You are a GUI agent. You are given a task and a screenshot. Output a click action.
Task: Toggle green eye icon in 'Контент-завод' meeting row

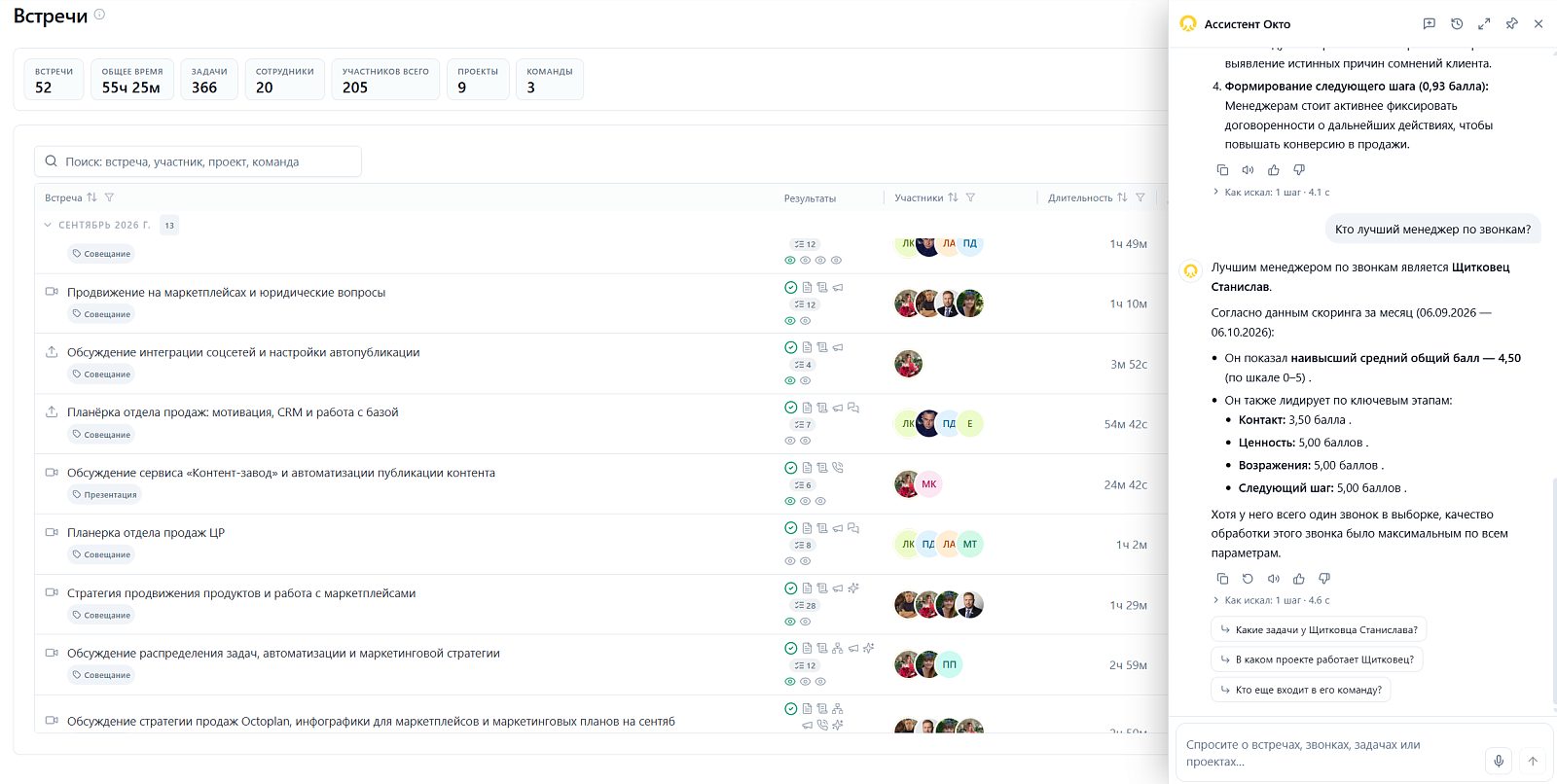(x=790, y=502)
